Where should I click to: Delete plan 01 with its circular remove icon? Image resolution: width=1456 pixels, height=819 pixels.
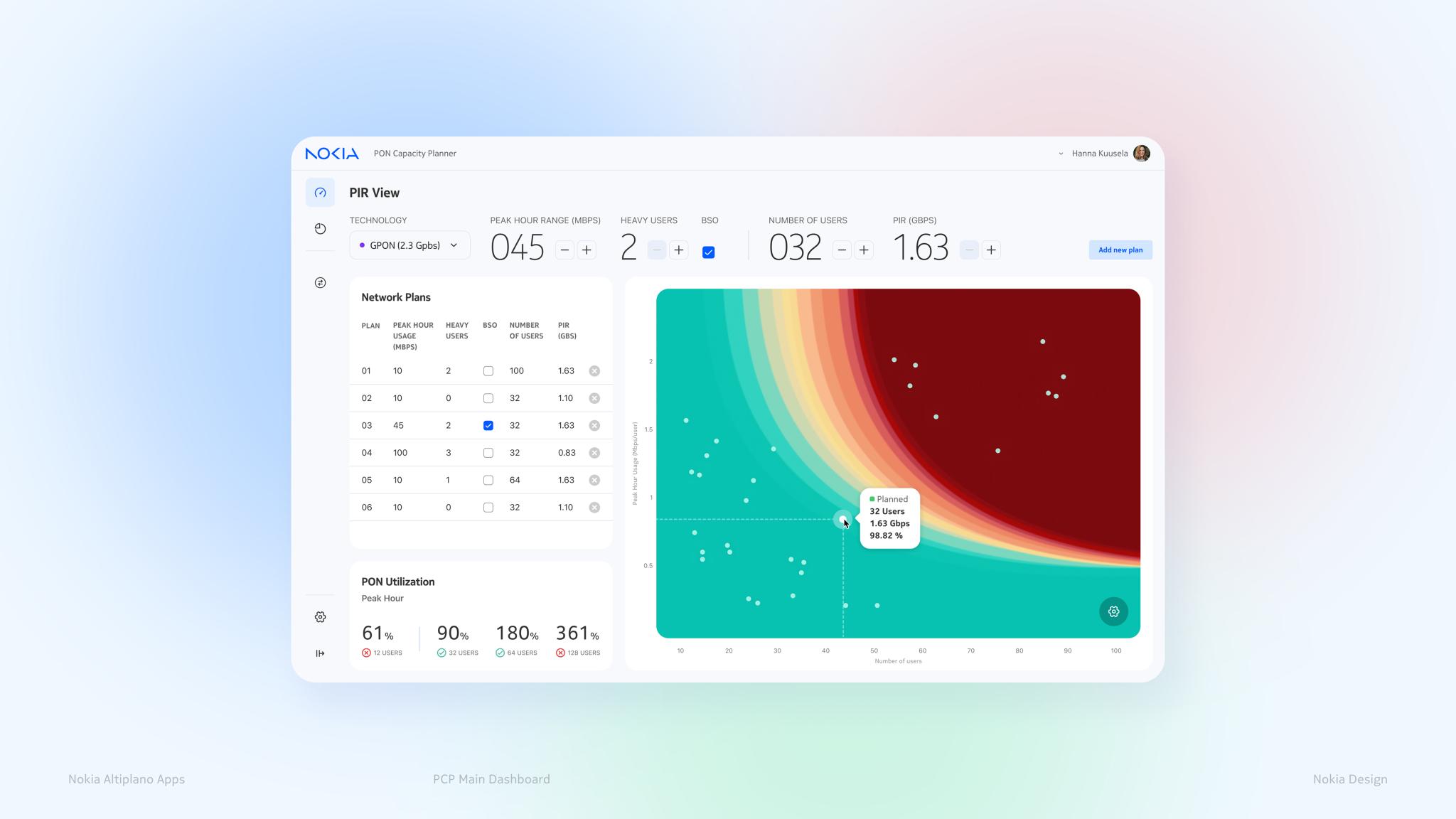click(x=595, y=370)
